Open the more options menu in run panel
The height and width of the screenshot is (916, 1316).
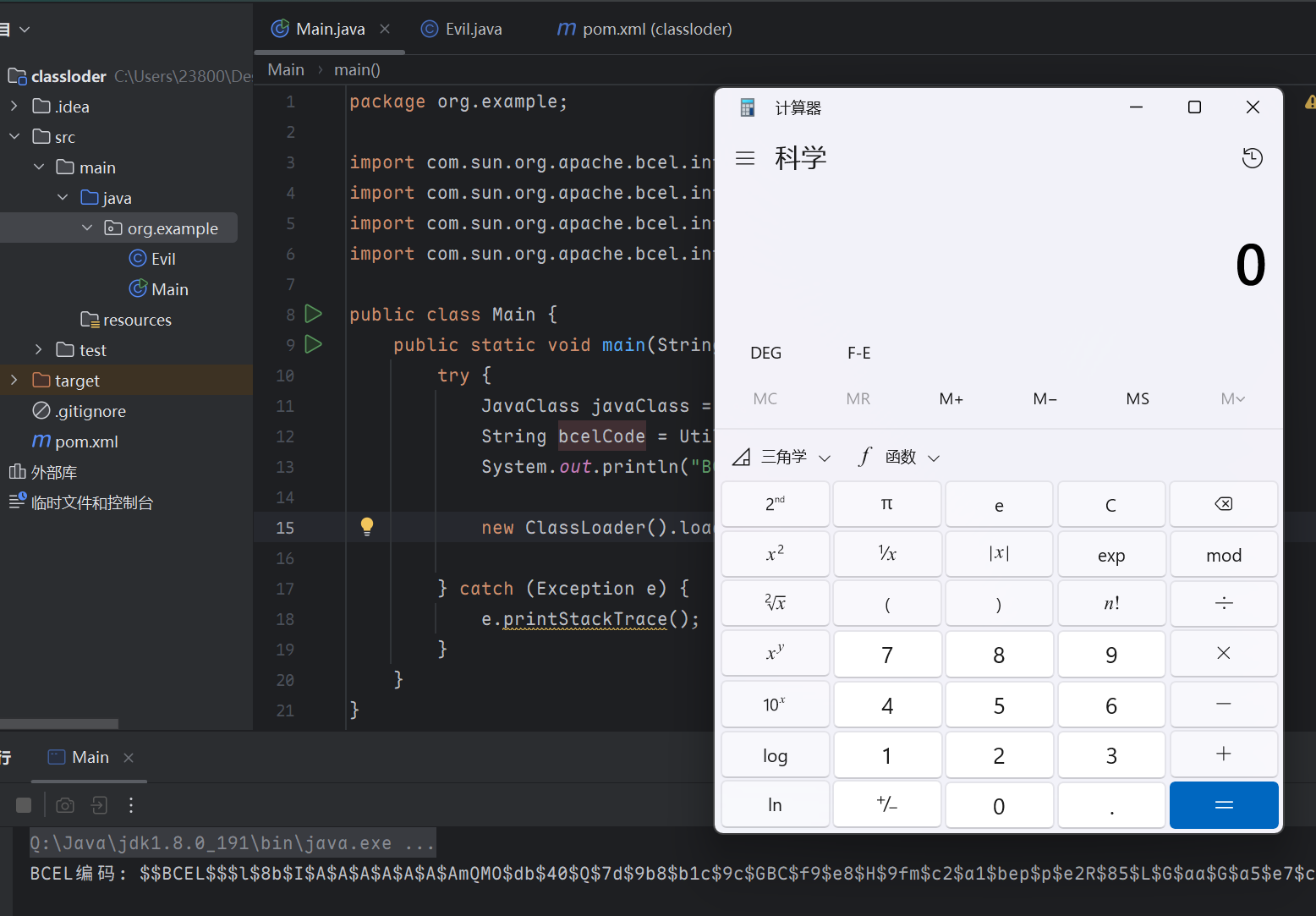[131, 805]
